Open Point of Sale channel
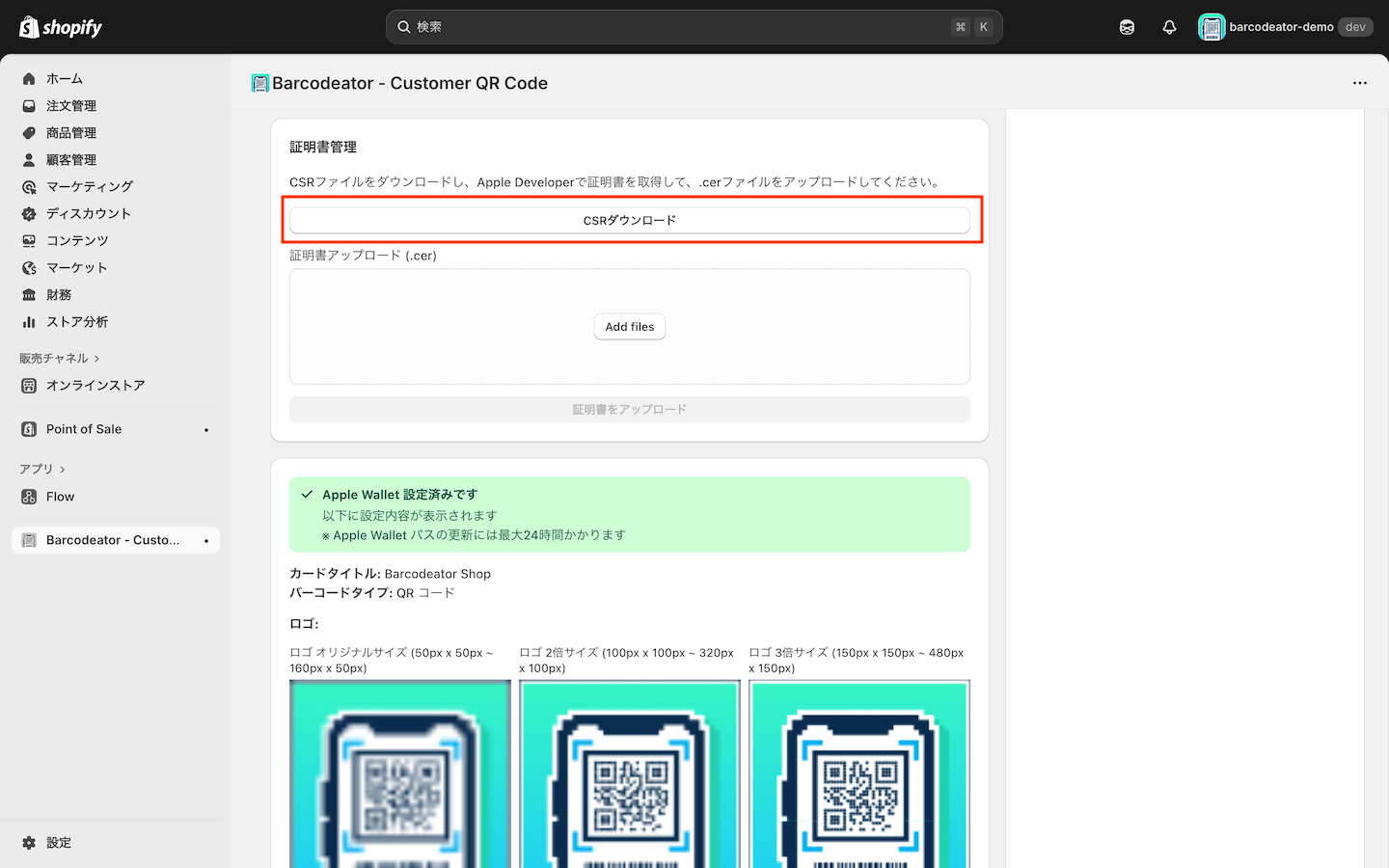 pyautogui.click(x=83, y=428)
